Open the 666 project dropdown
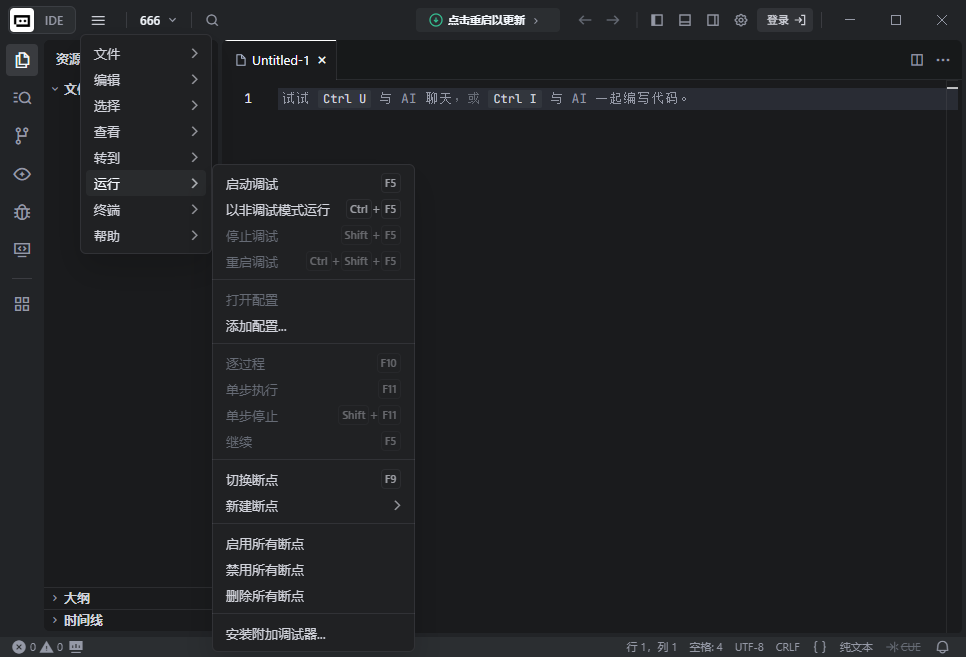This screenshot has height=657, width=966. (x=158, y=20)
